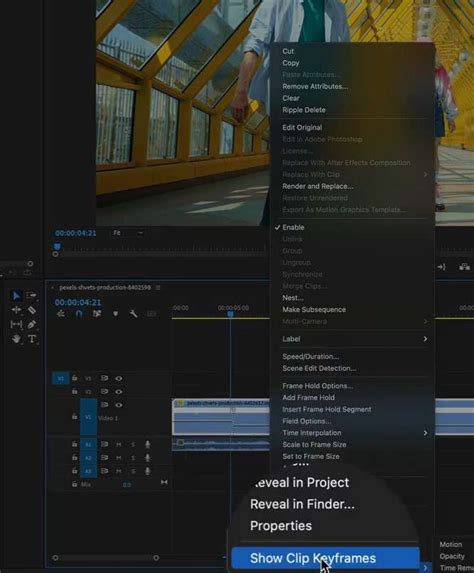This screenshot has width=474, height=573.
Task: Select the Type tool
Action: click(32, 339)
